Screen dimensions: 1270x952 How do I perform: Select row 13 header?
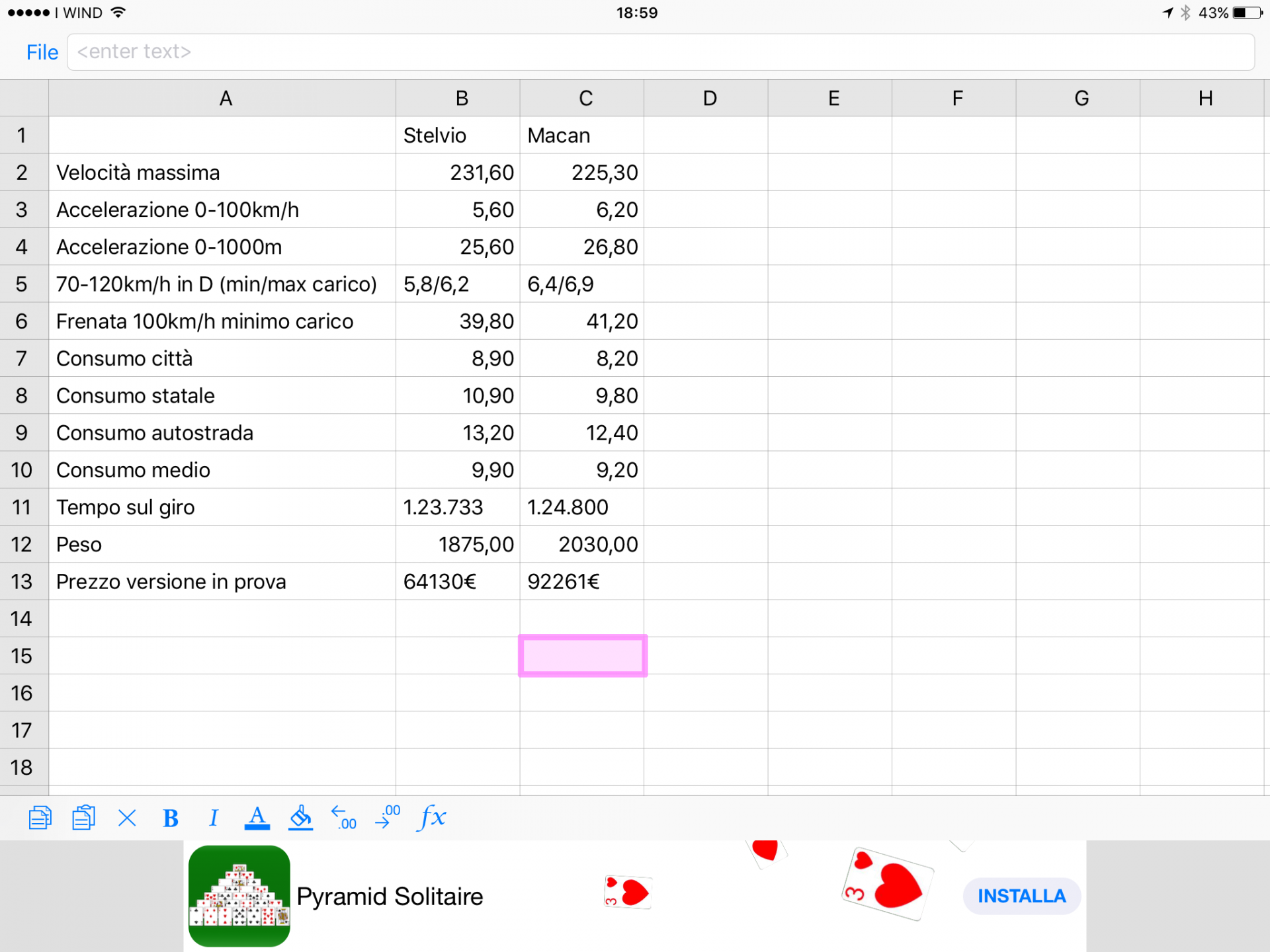(x=24, y=582)
